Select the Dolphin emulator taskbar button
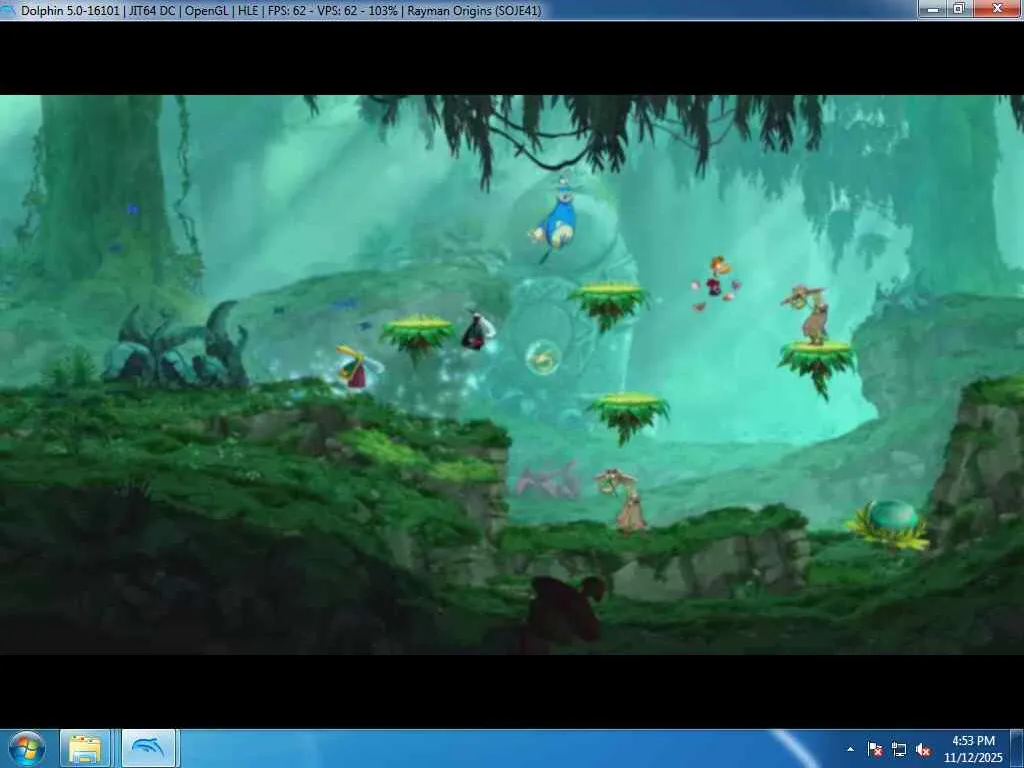1024x768 pixels. (x=148, y=749)
